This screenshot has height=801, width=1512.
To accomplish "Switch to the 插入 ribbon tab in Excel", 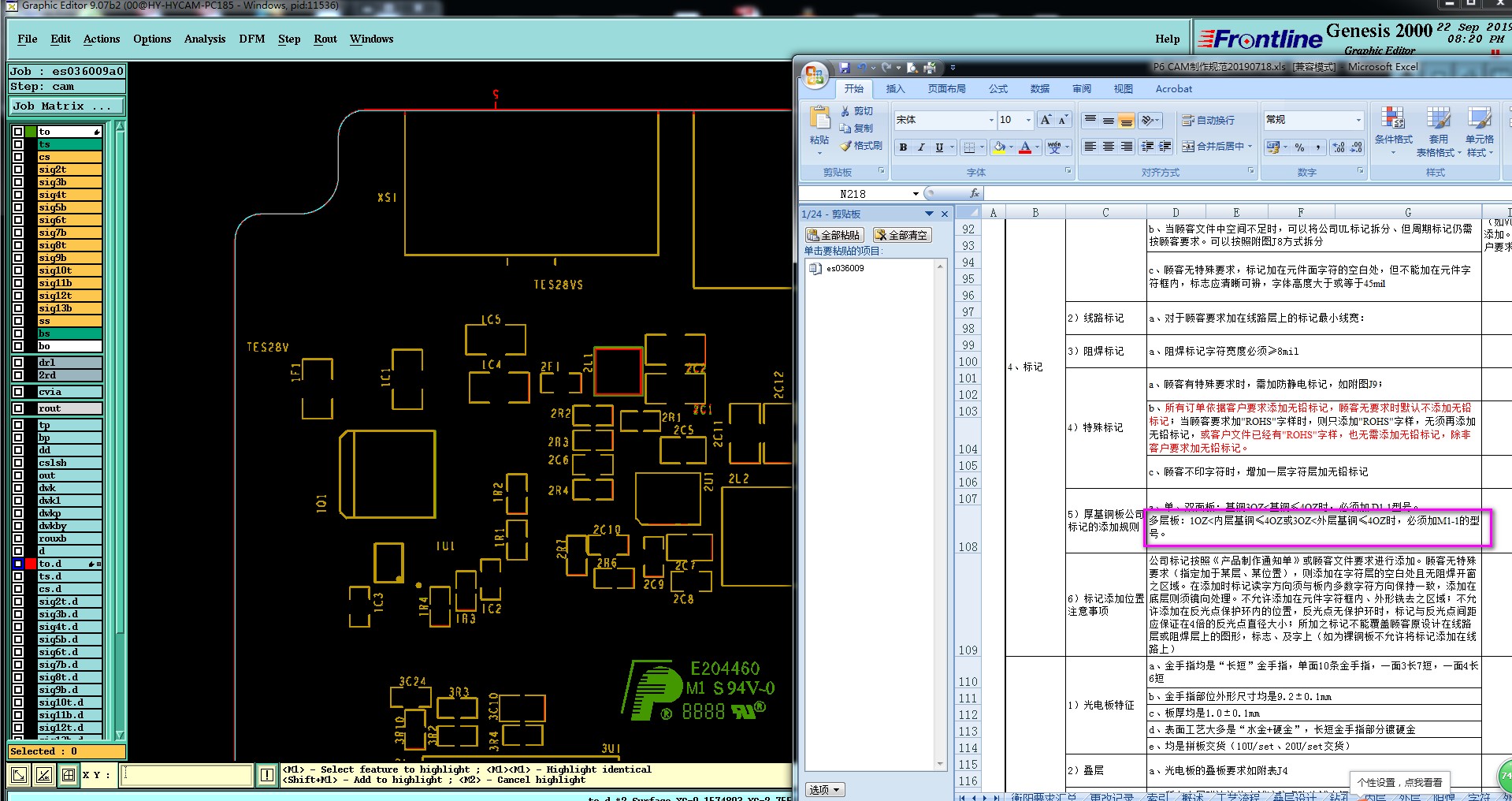I will coord(895,89).
